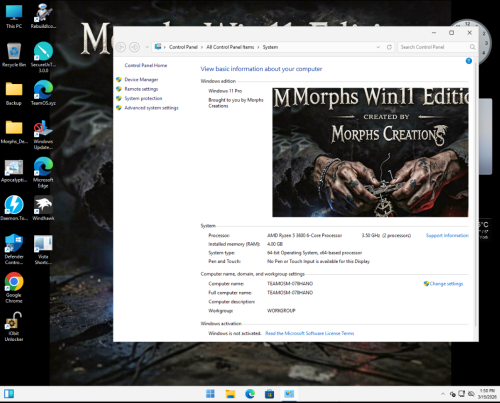
Task: Click the Search Control Panel field
Action: [437, 47]
